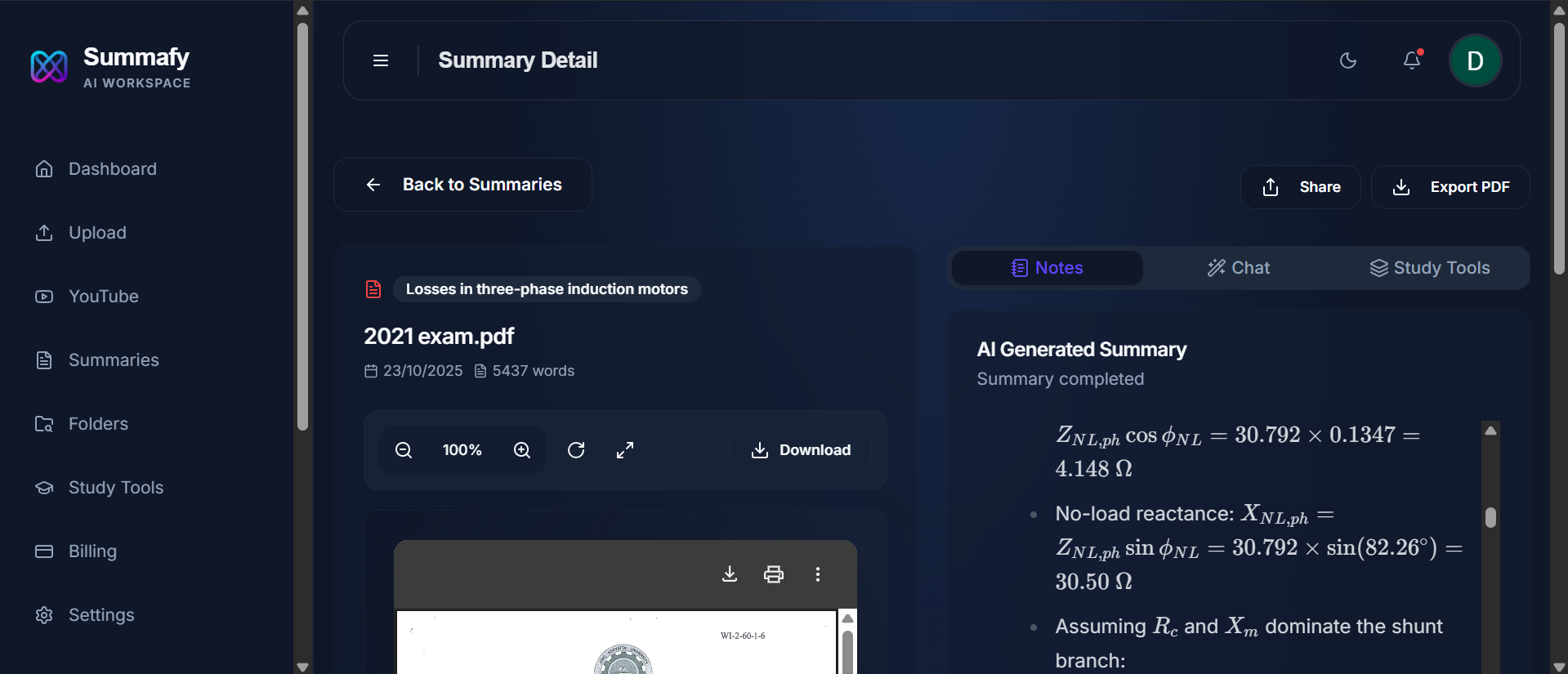Click the 2021 exam.pdf title

439,337
